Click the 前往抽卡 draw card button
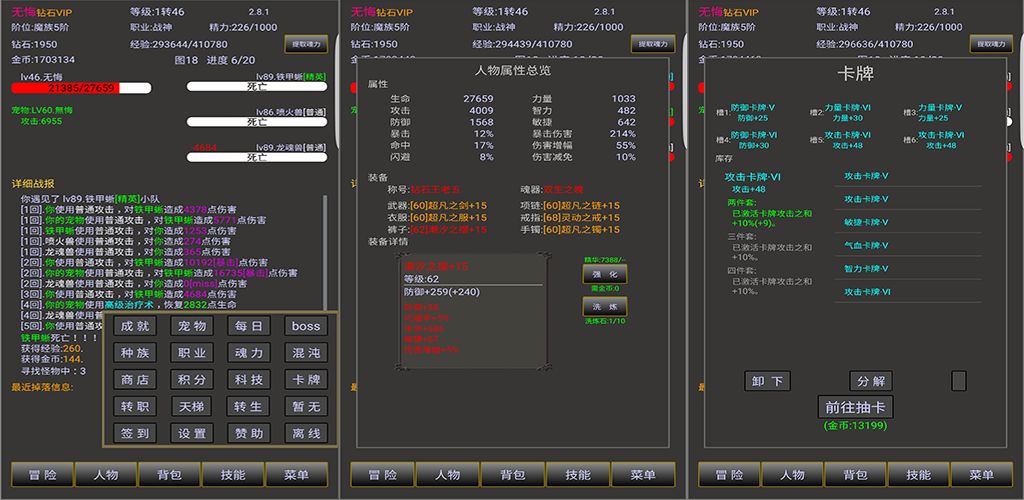Screen dimensions: 1024x500 (855, 407)
